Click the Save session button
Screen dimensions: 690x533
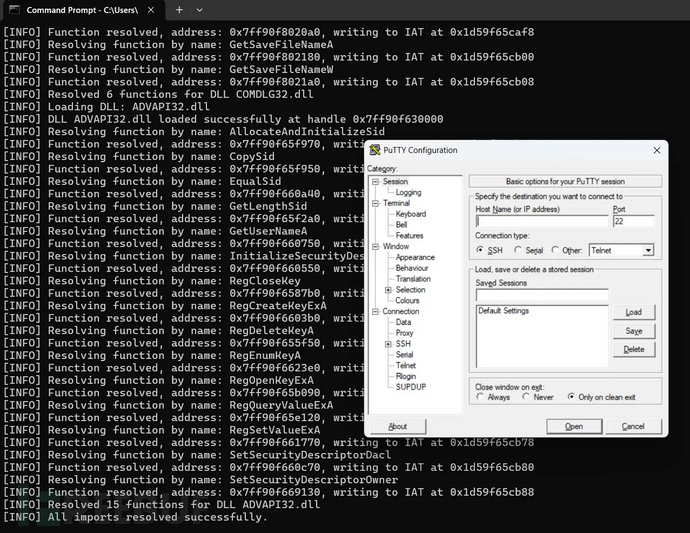click(634, 331)
